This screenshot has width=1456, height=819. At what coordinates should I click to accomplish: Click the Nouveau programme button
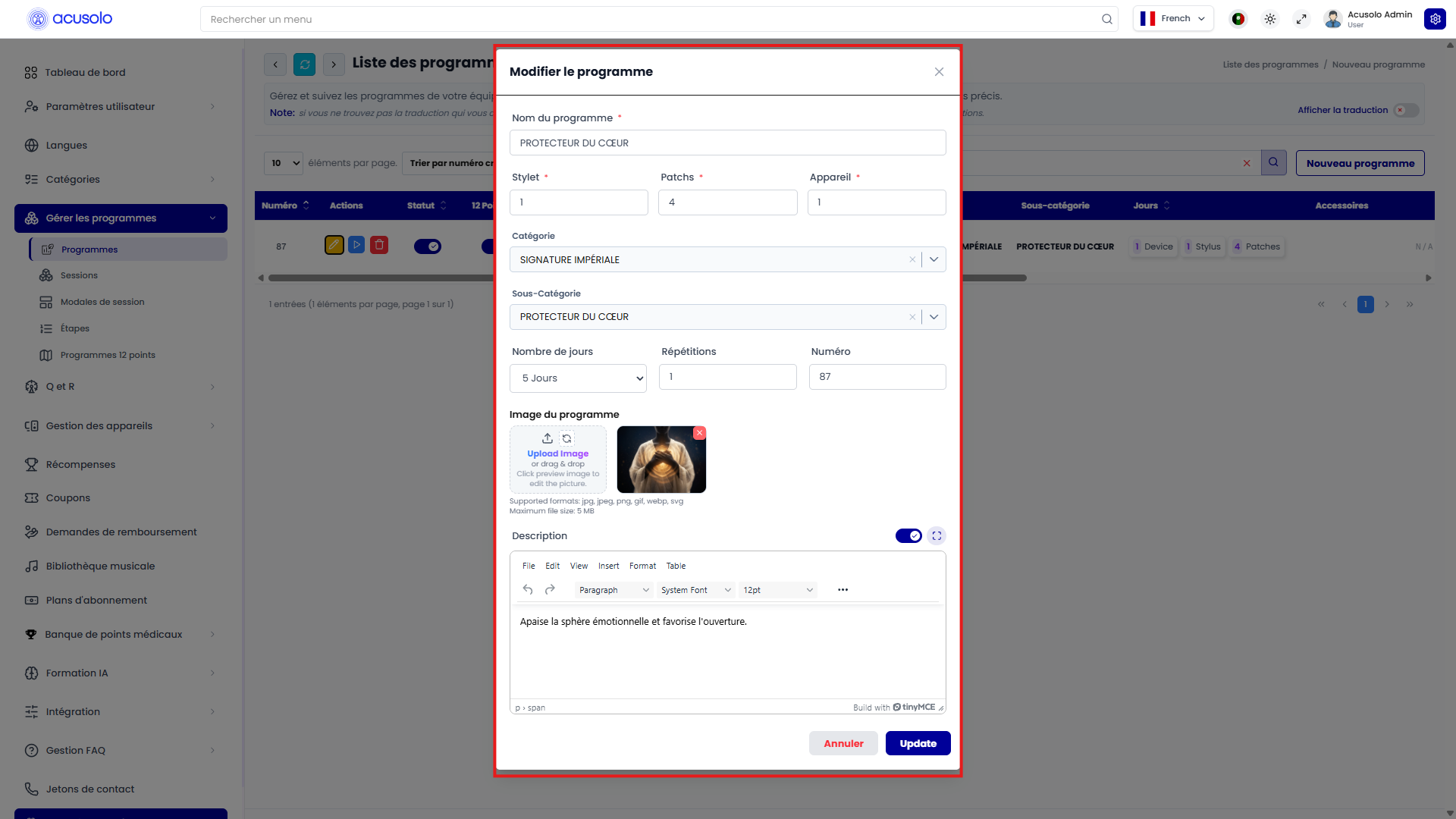(x=1360, y=163)
